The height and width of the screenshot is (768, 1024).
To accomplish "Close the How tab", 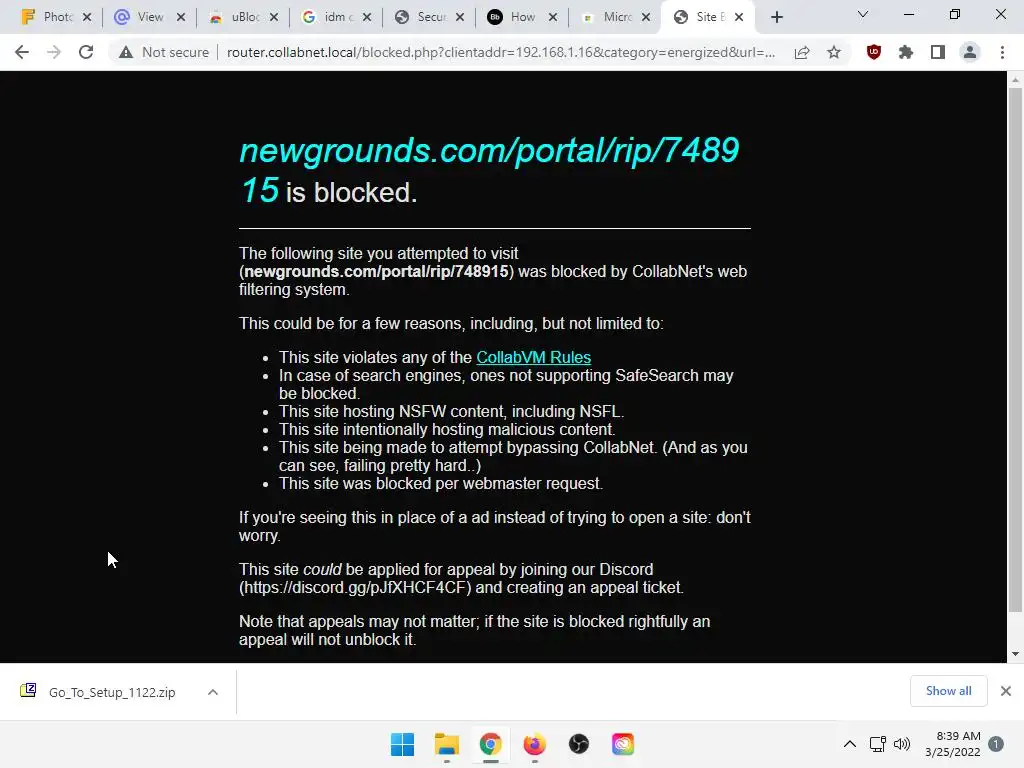I will pos(553,17).
